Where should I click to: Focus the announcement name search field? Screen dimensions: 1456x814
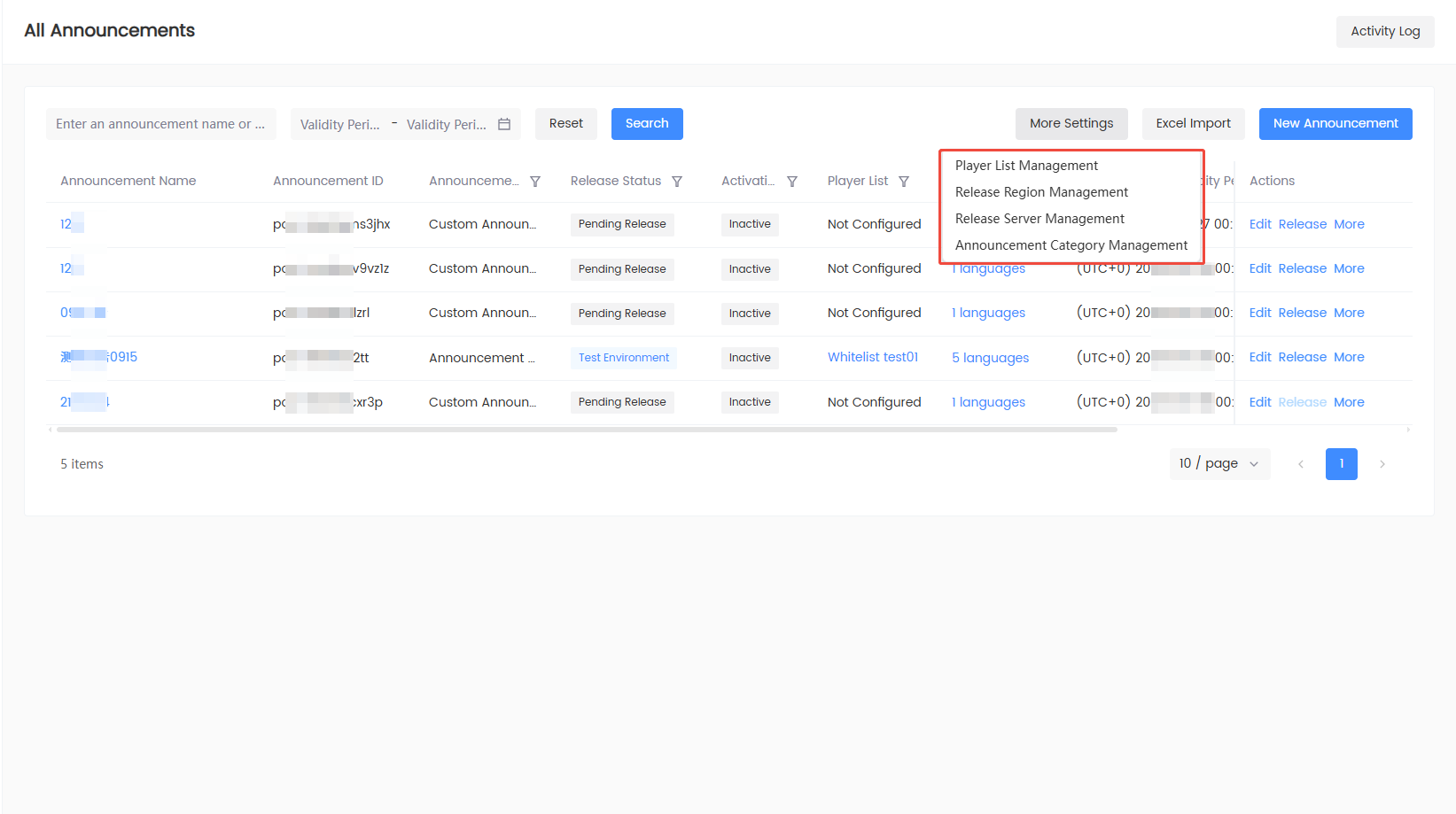(x=161, y=124)
